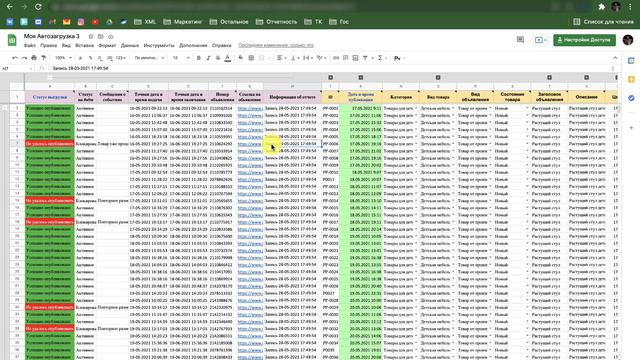Decrease decimal places
The height and width of the screenshot is (360, 640).
[x=100, y=58]
